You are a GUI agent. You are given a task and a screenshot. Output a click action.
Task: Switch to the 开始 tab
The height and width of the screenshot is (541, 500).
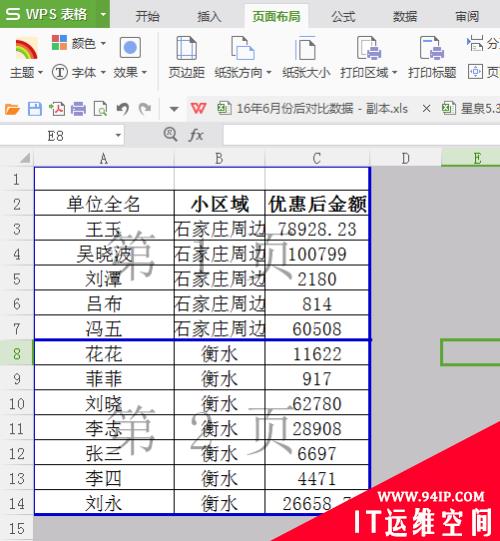click(147, 16)
